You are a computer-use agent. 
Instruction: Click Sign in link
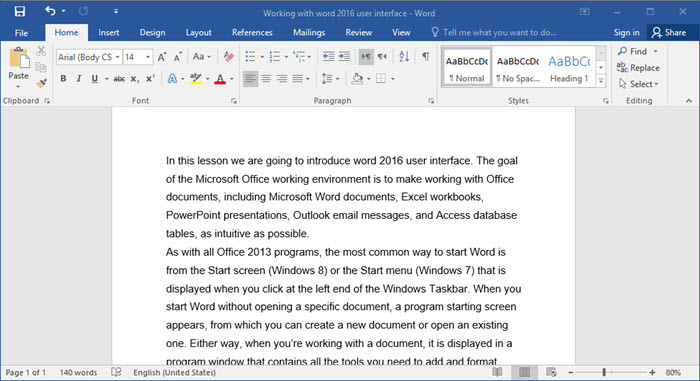(x=626, y=33)
